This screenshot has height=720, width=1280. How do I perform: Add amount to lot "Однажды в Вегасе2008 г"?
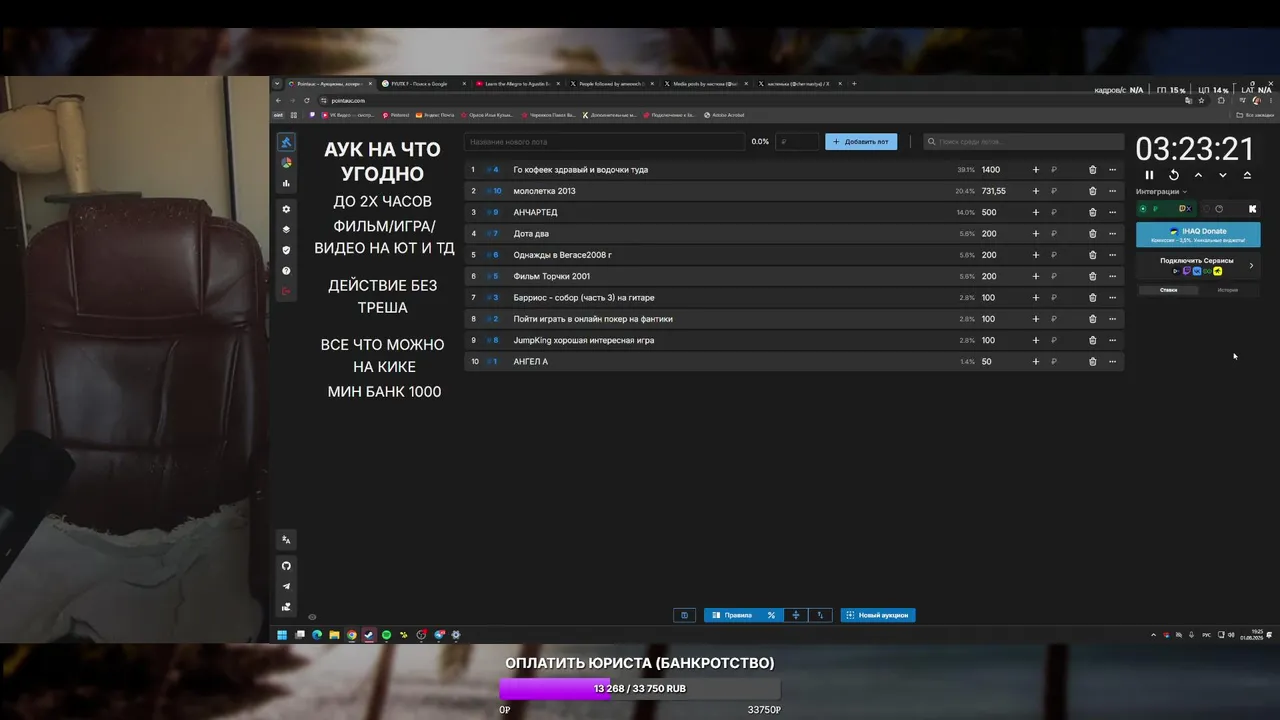[1035, 255]
